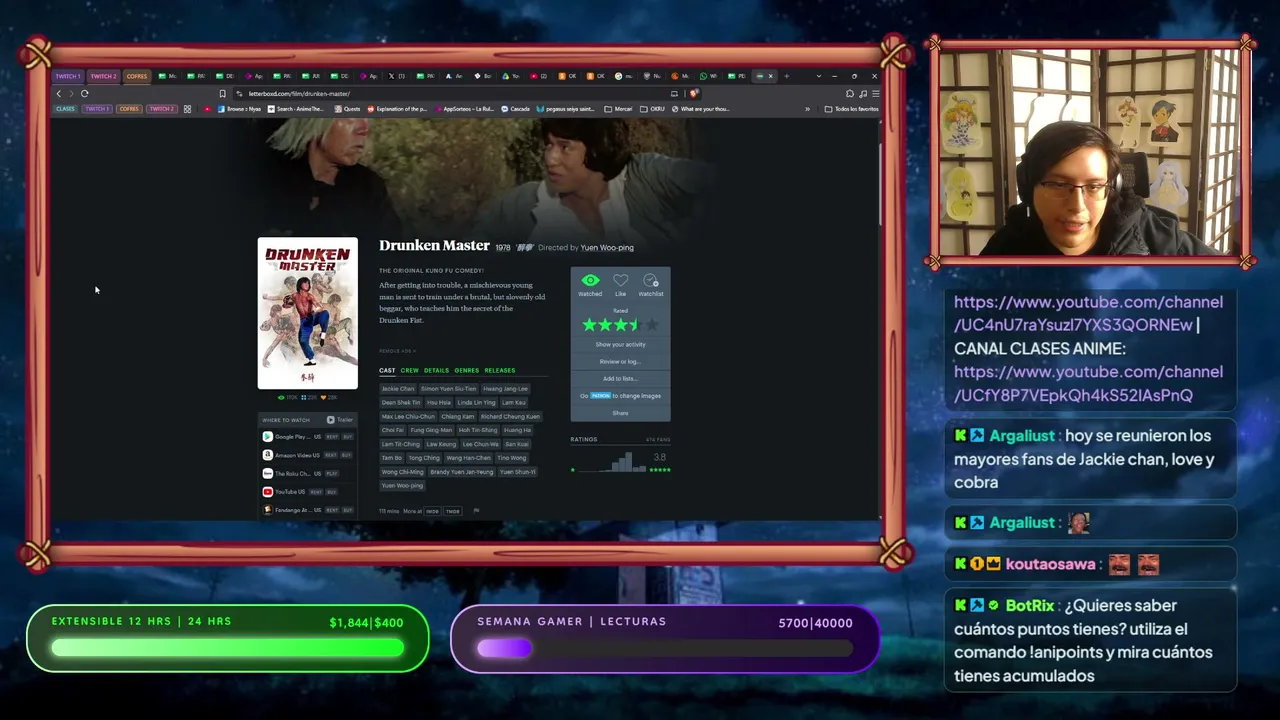Click Share in the actions panel
1280x720 pixels.
(620, 413)
